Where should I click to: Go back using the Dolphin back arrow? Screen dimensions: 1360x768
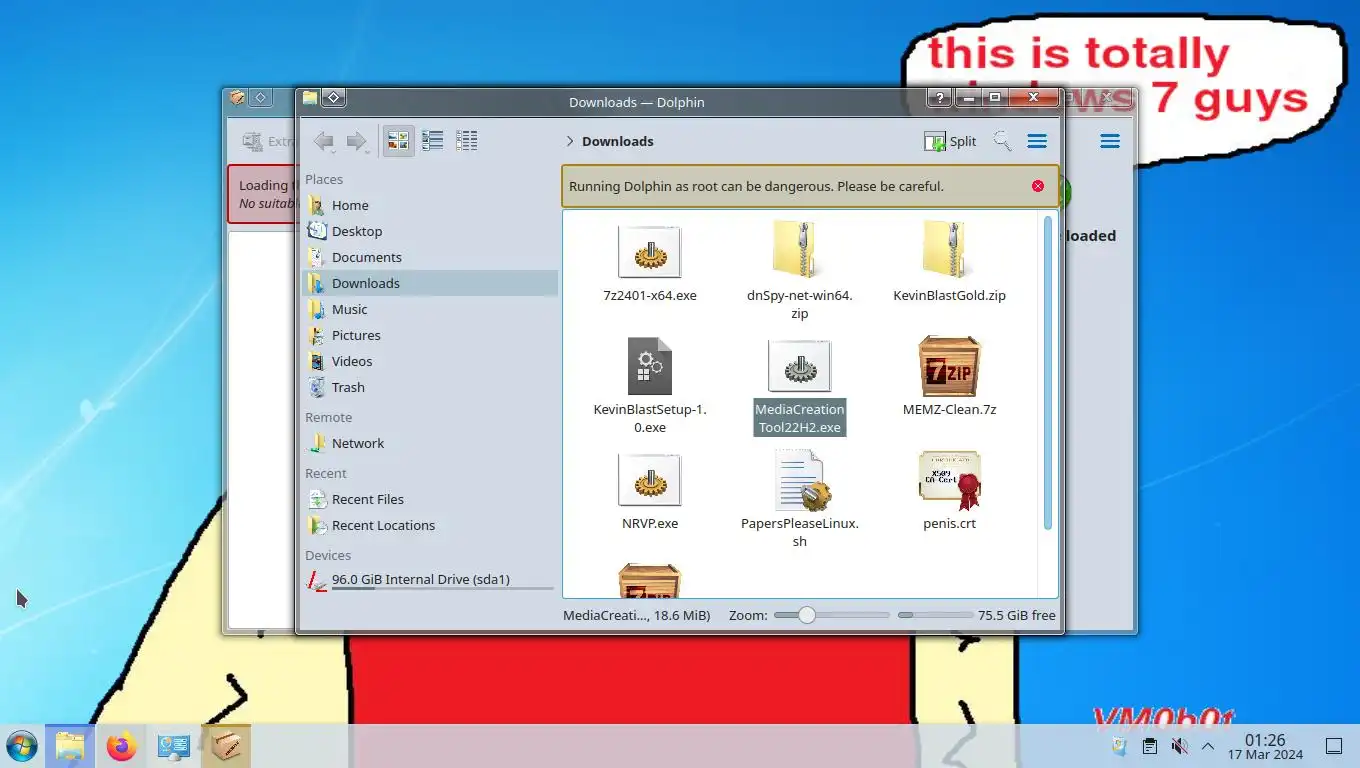pos(323,141)
